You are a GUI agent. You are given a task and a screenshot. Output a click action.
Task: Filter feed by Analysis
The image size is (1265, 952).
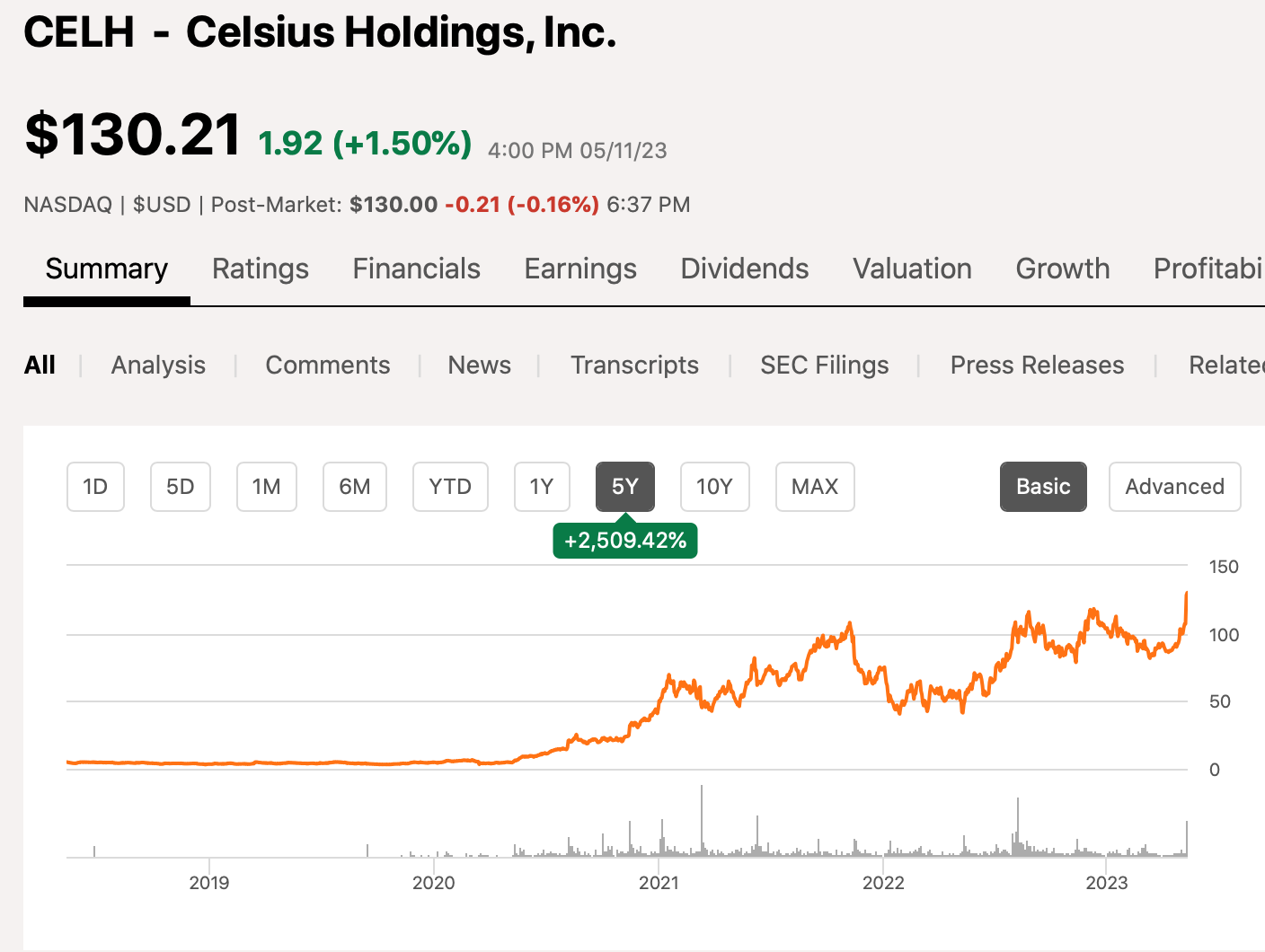(x=158, y=365)
